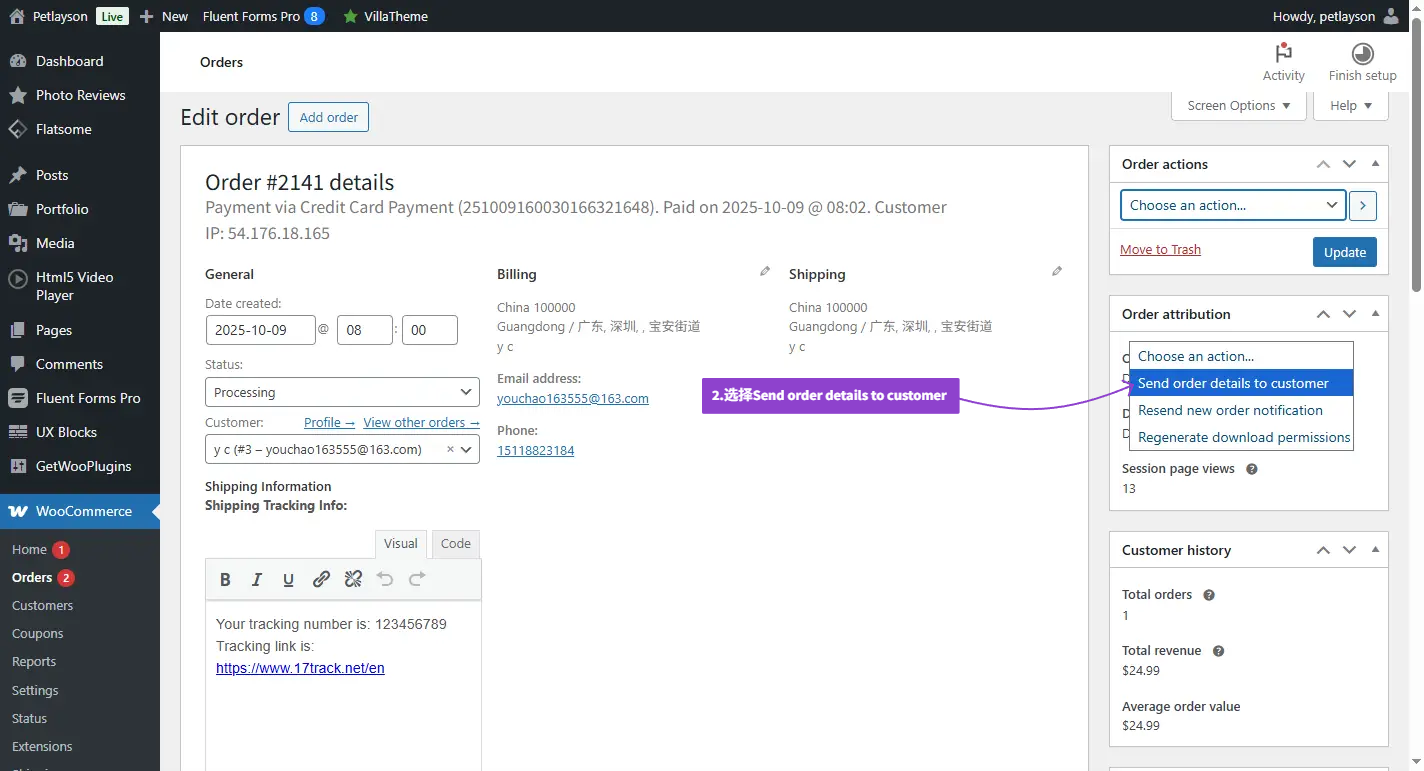
Task: Collapse the Order actions panel
Action: coord(1375,164)
